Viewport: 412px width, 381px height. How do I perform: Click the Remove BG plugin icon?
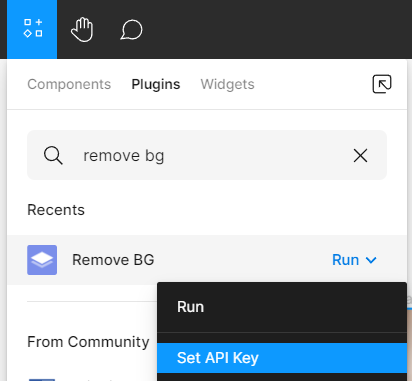pyautogui.click(x=42, y=260)
